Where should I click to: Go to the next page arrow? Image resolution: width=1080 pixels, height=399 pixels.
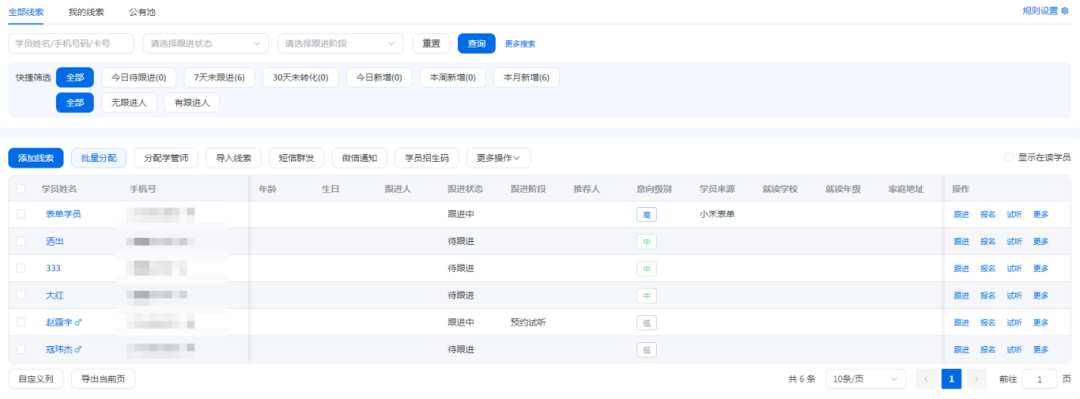pos(977,379)
